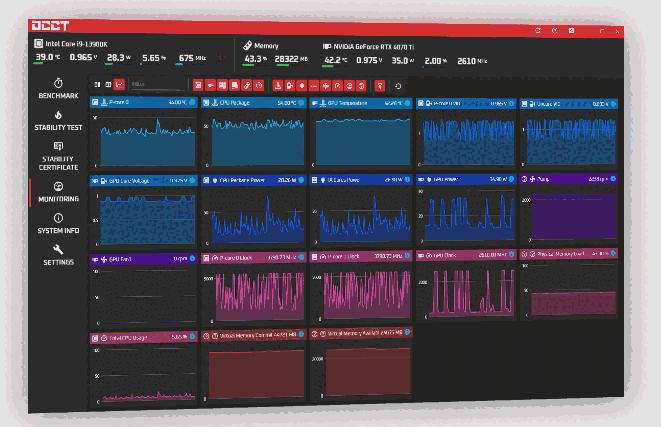
Task: Click the reset arrow icon in toolbar
Action: coord(398,86)
